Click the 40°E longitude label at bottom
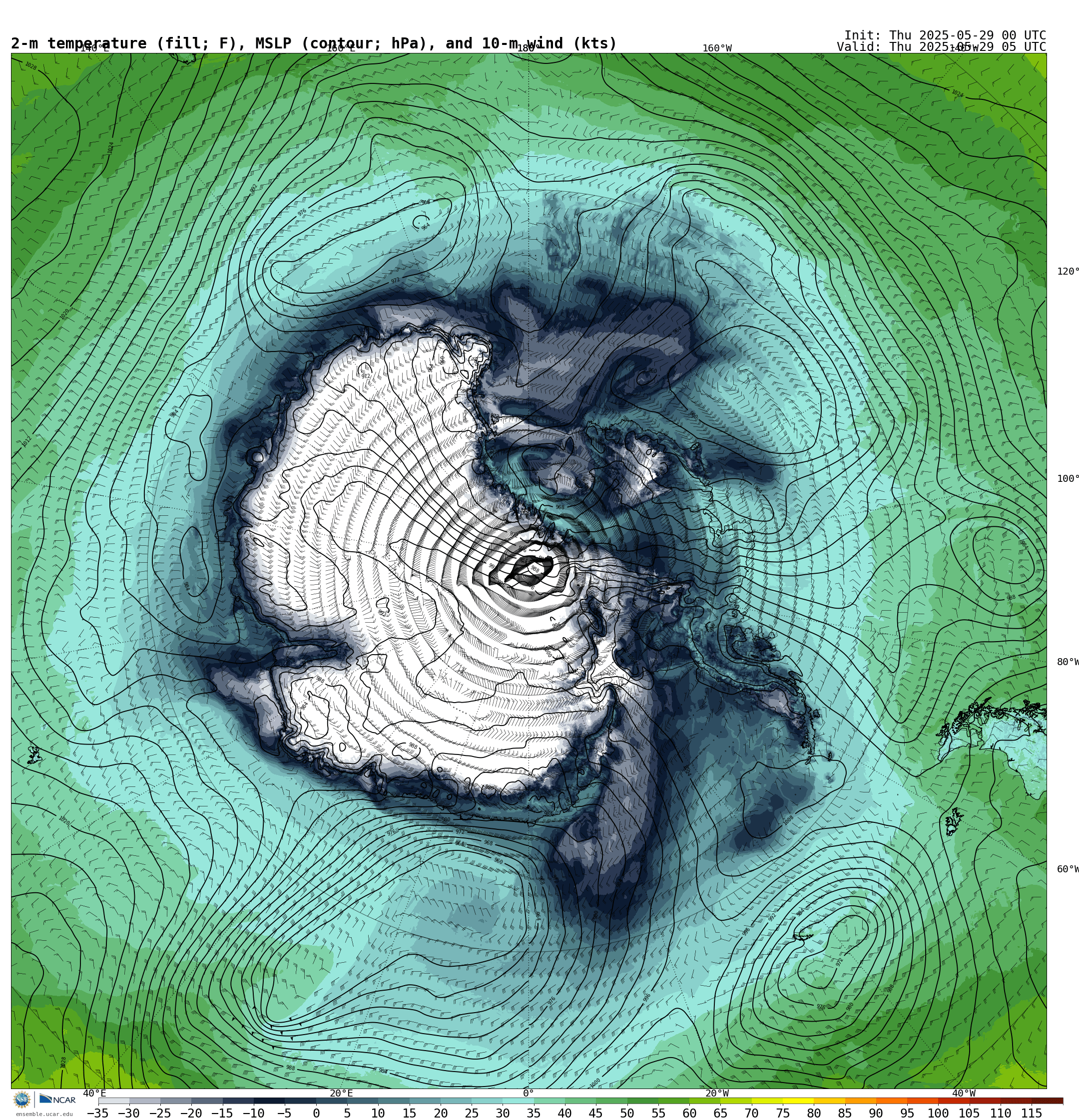This screenshot has width=1079, height=1120. (x=95, y=1093)
